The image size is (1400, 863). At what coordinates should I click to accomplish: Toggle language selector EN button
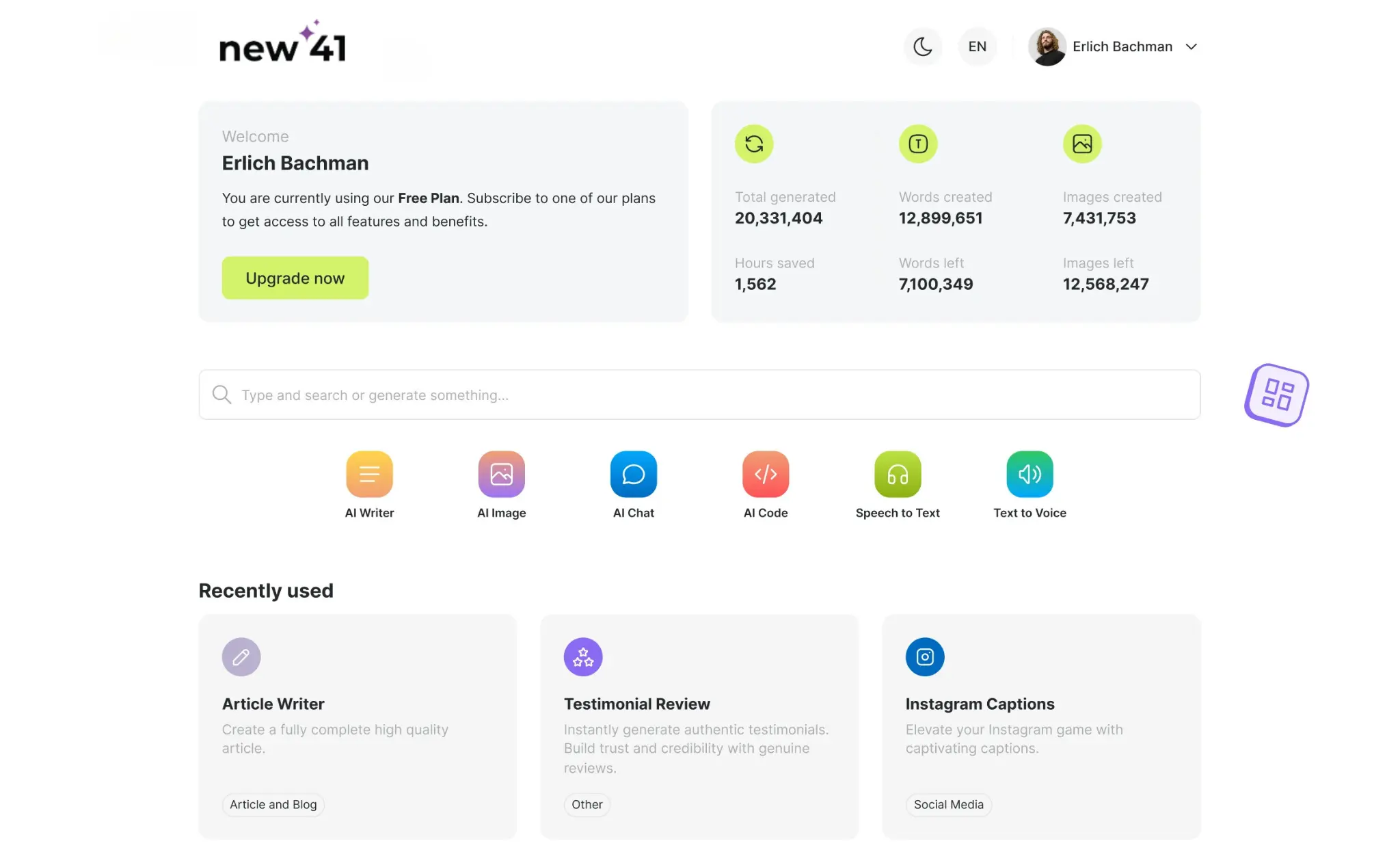click(x=977, y=46)
